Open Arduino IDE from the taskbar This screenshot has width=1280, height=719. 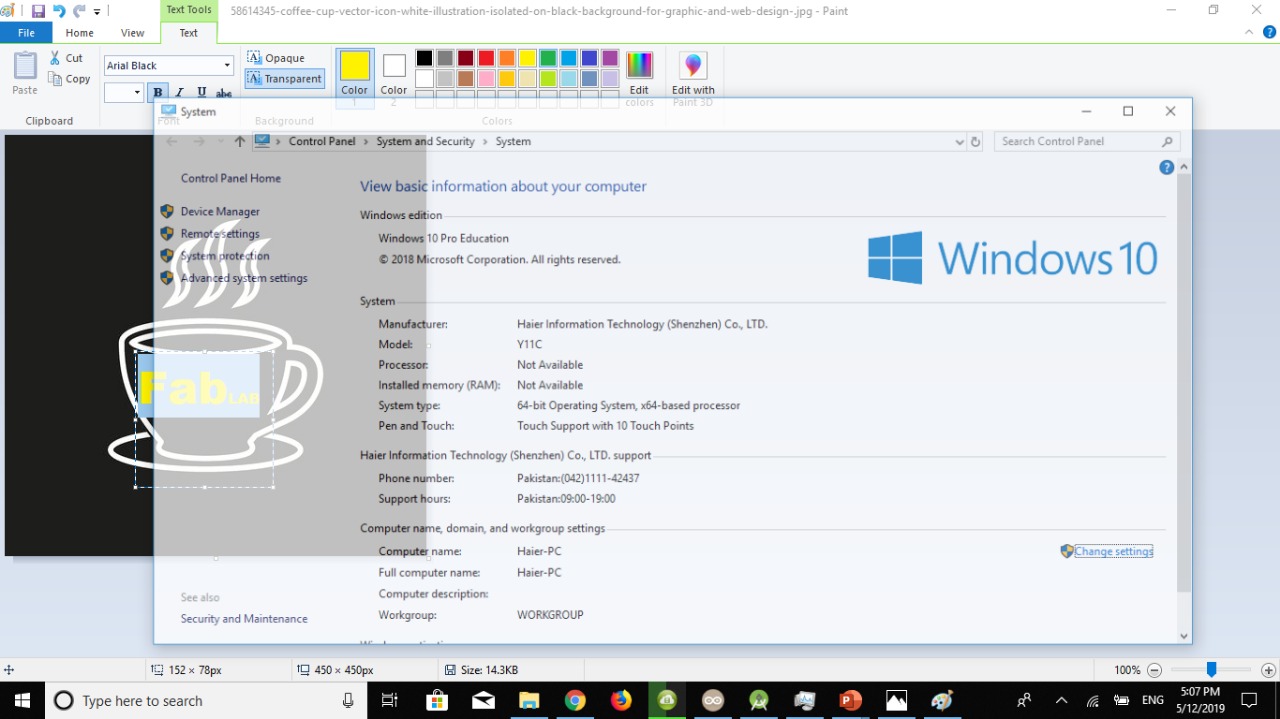713,701
